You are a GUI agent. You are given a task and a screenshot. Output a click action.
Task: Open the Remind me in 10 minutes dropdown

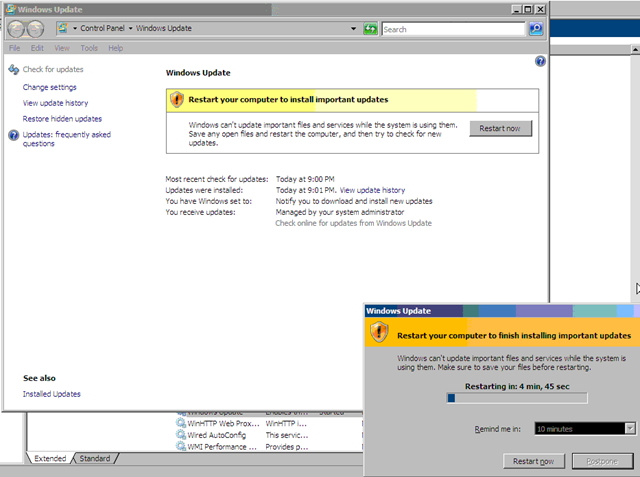tap(585, 428)
